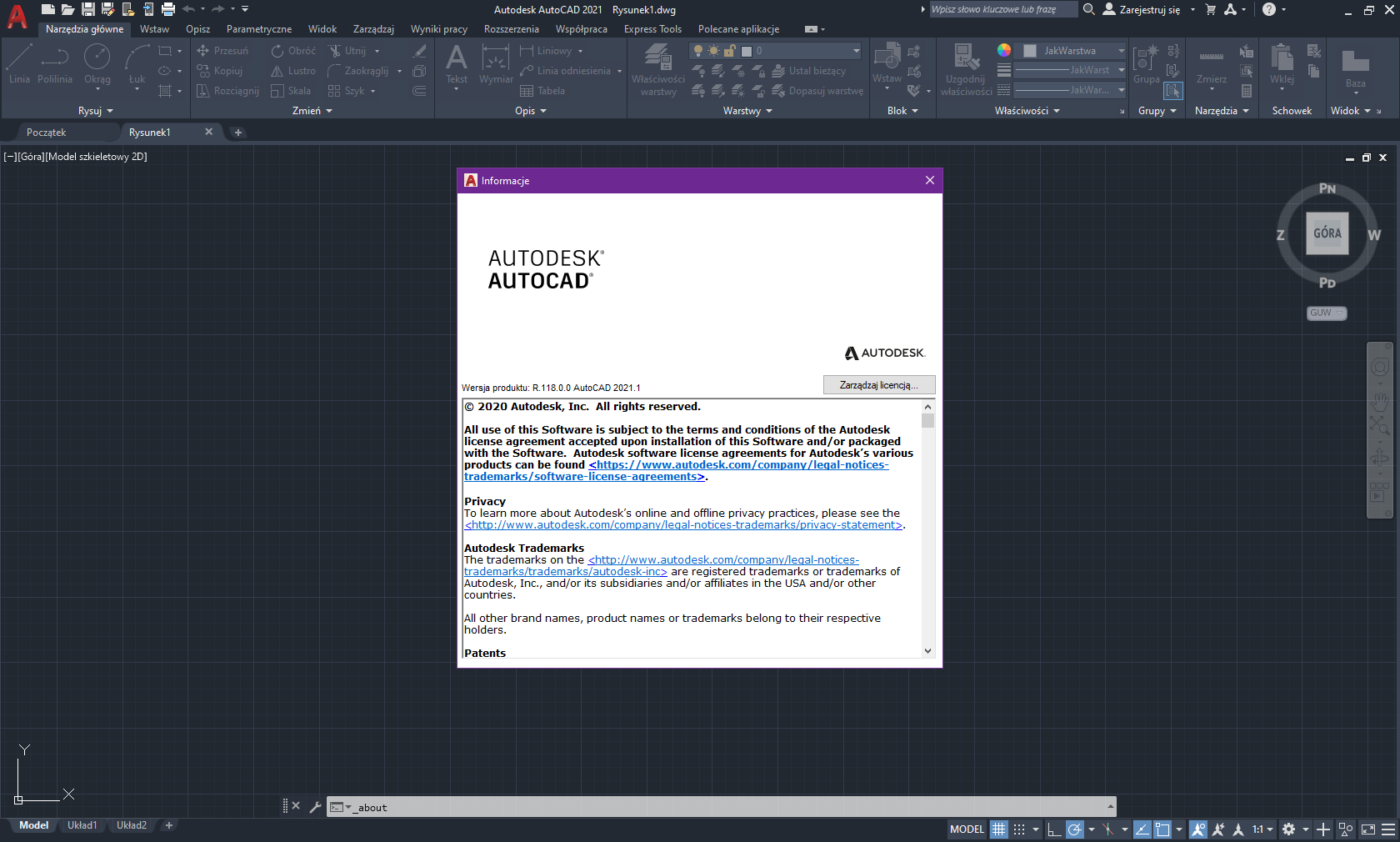Click the Zarządzaj licencją button
This screenshot has height=842, width=1400.
(879, 384)
